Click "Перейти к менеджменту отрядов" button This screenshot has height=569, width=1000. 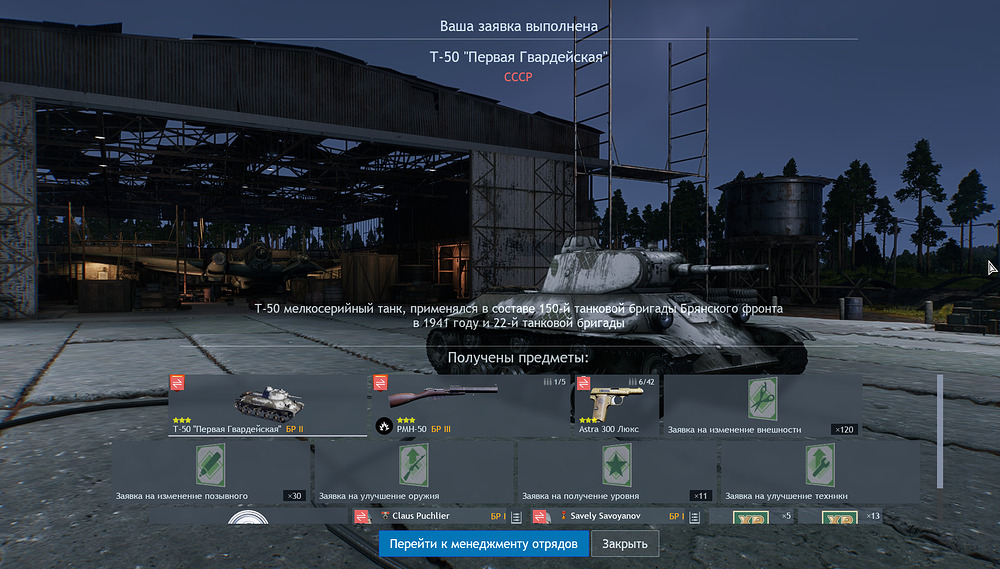click(483, 544)
